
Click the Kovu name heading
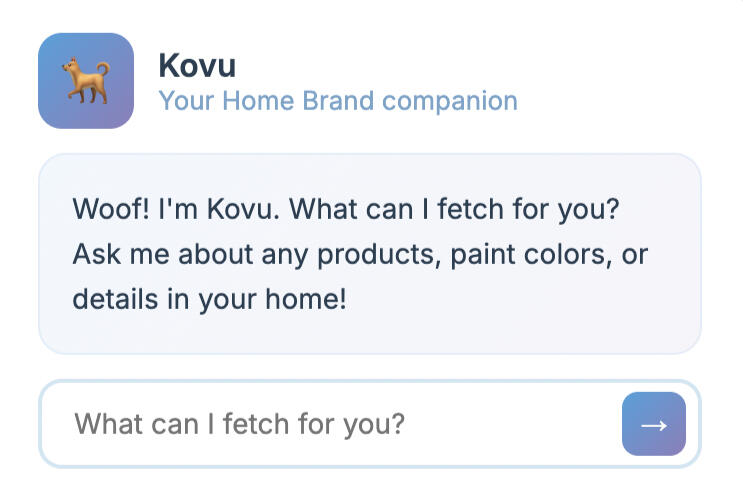(x=197, y=66)
